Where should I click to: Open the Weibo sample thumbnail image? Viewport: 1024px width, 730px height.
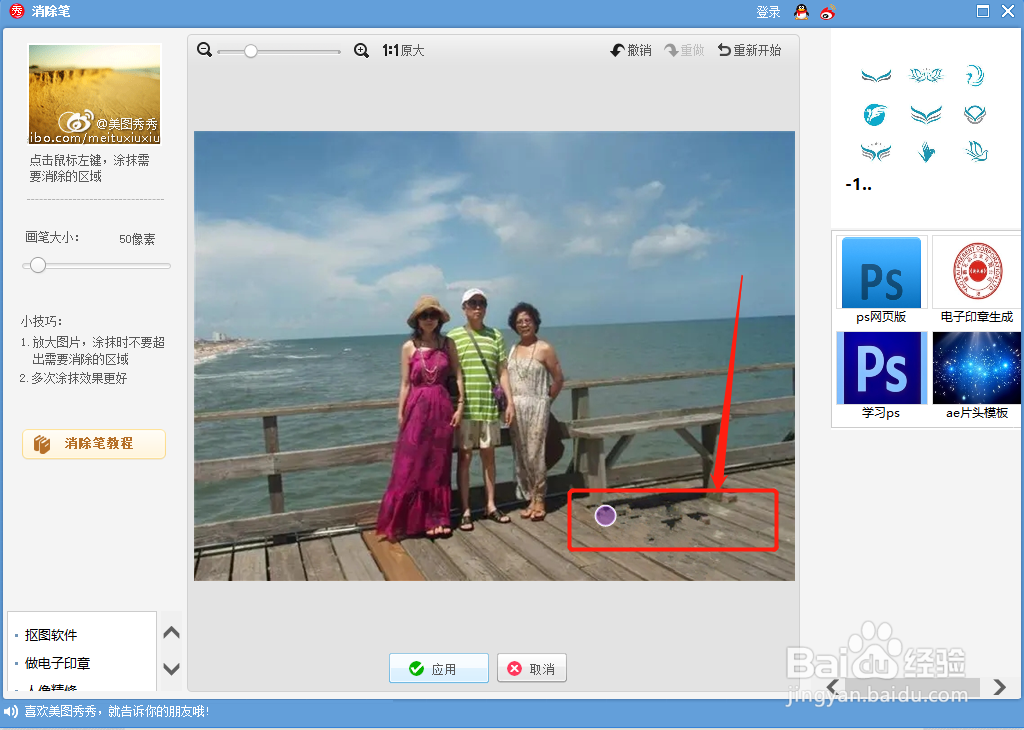point(95,94)
